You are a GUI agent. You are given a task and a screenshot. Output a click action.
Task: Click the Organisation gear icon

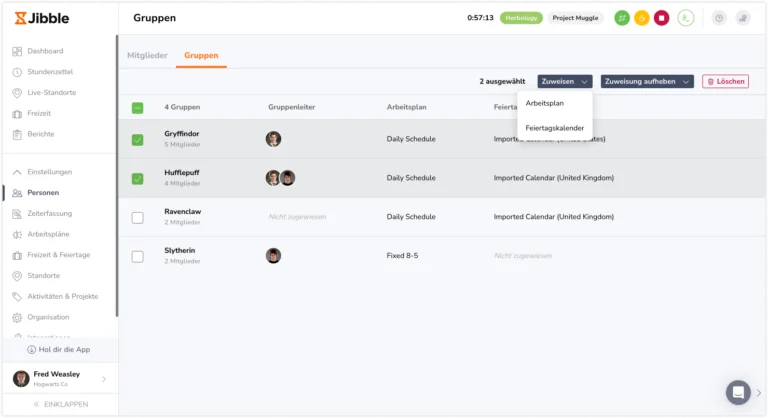[17, 318]
